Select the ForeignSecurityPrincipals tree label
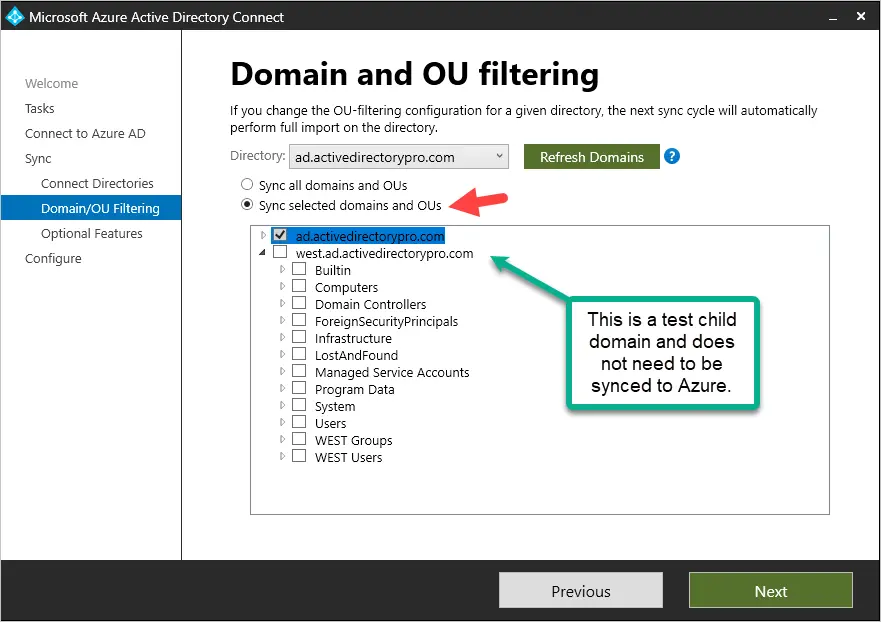Screen dimensions: 881x622 point(386,321)
